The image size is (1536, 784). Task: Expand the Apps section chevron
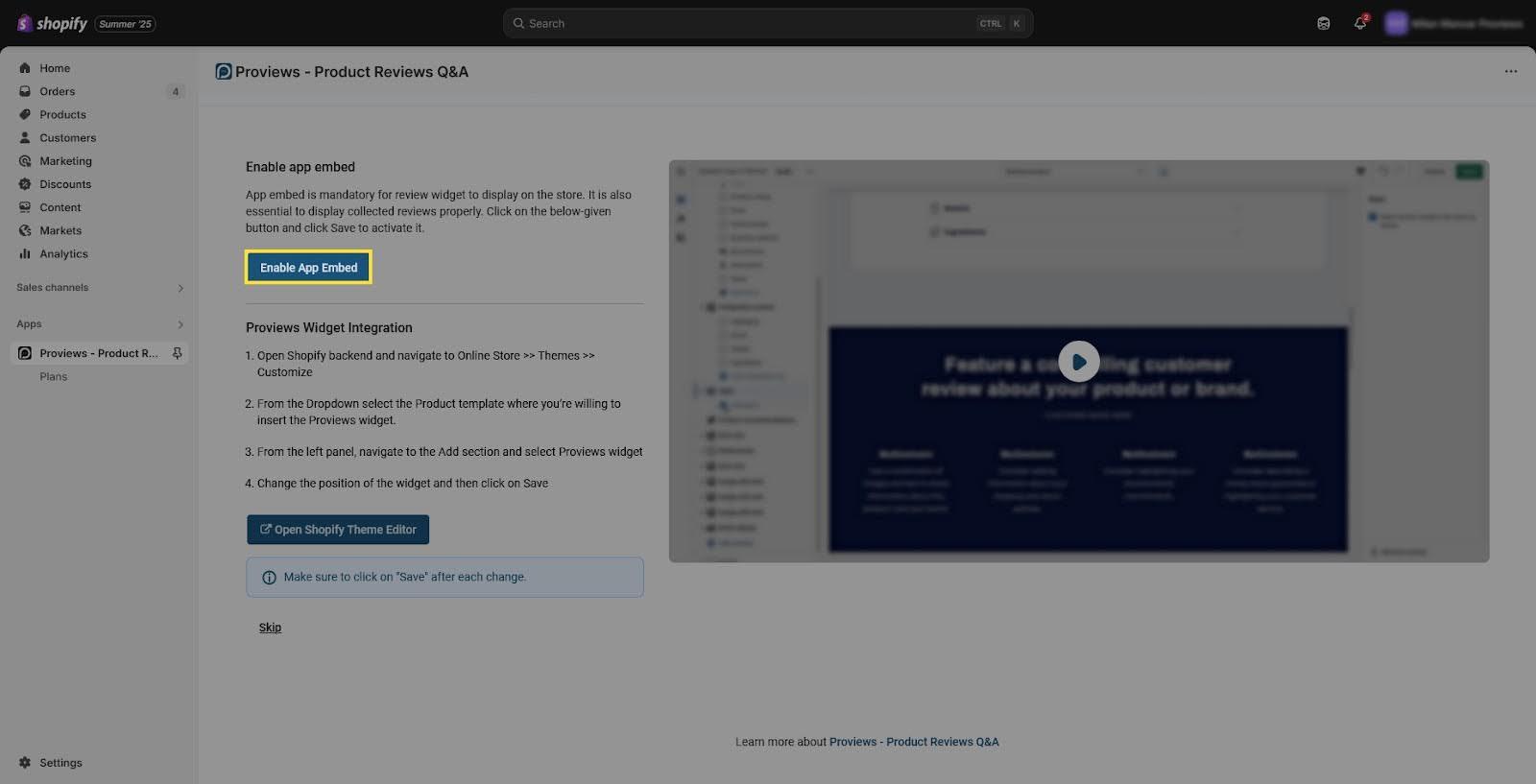180,324
